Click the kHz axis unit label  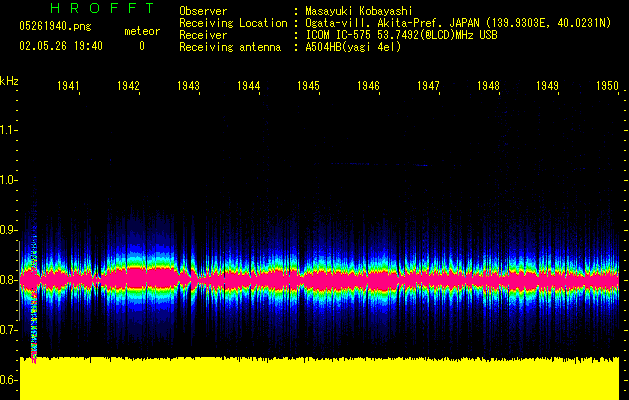[9, 81]
